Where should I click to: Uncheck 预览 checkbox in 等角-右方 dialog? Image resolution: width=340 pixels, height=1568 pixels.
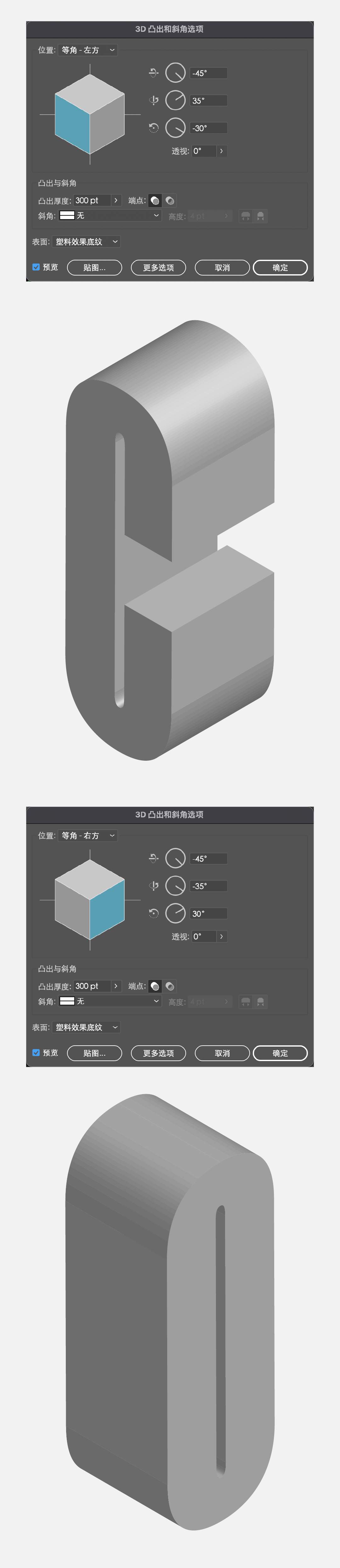[36, 1053]
